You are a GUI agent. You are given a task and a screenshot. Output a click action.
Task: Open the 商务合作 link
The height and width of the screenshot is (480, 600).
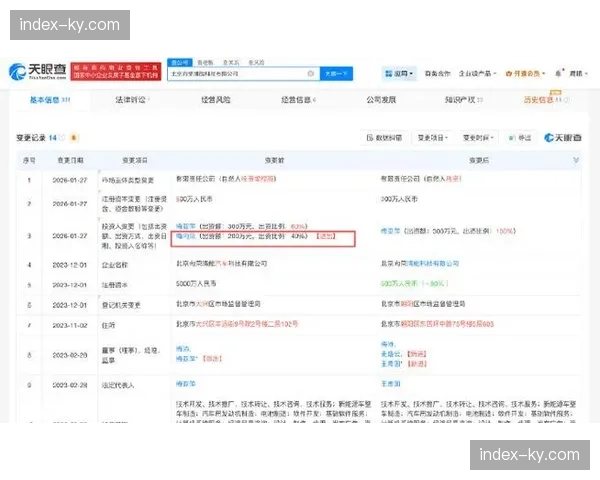point(437,73)
